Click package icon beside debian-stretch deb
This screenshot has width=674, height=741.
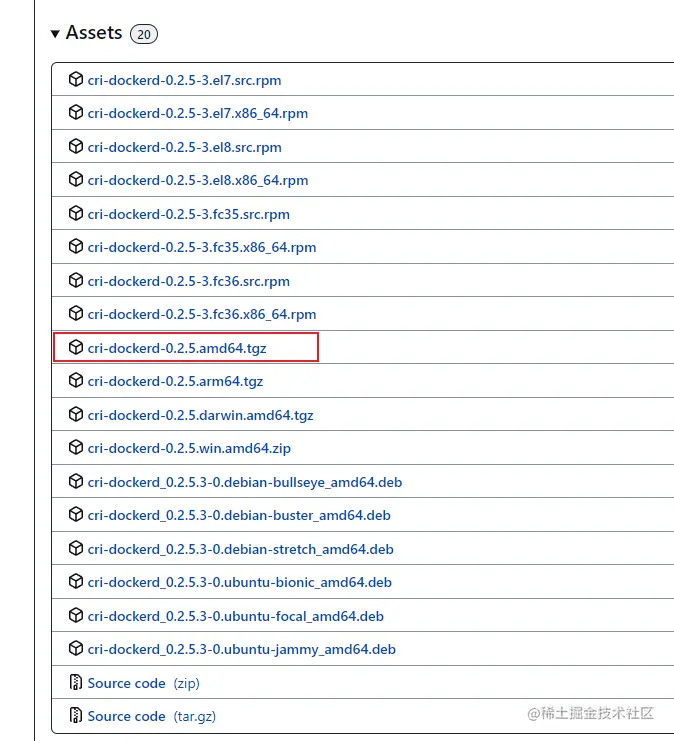[x=76, y=549]
